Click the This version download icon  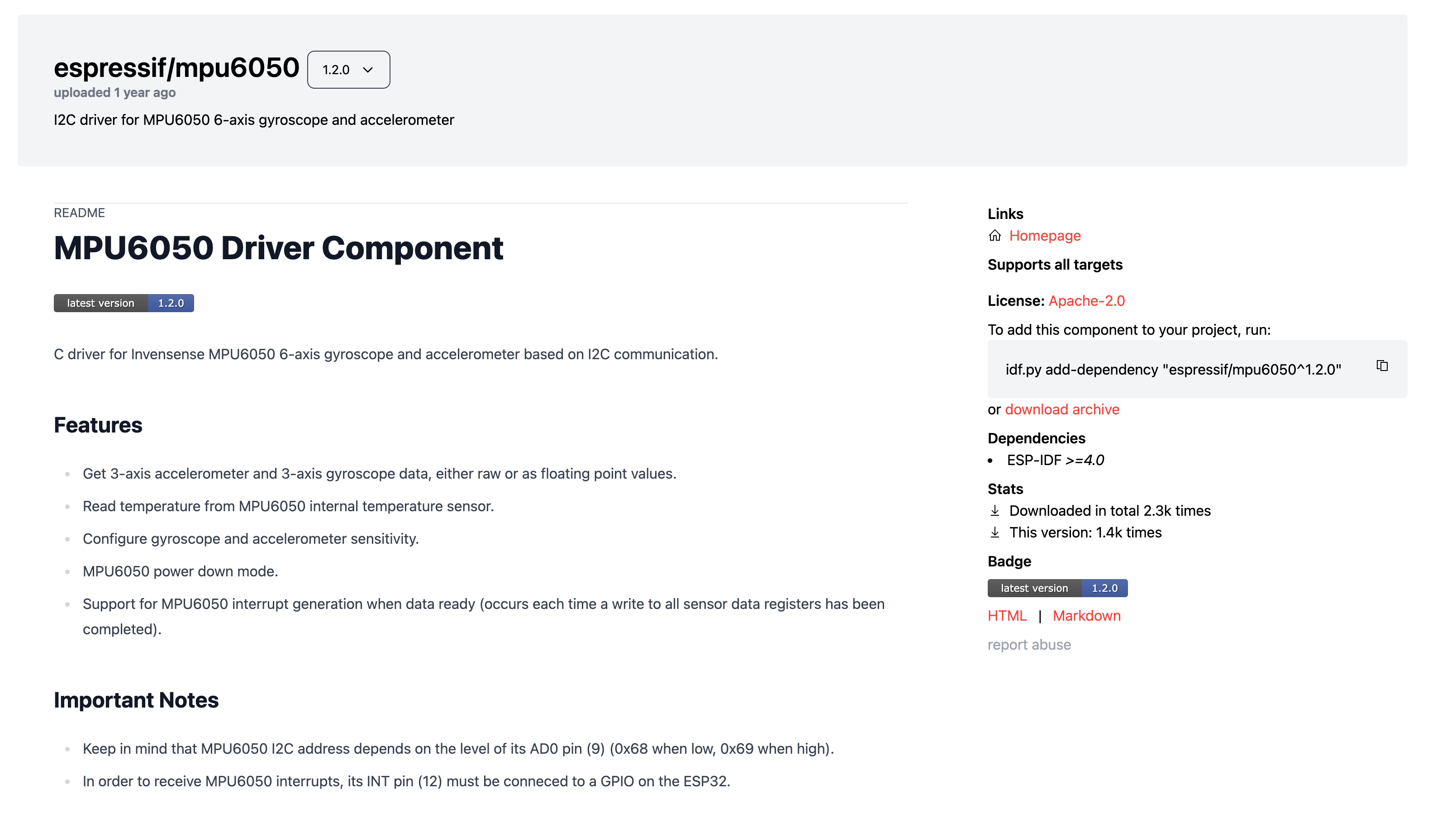tap(994, 533)
